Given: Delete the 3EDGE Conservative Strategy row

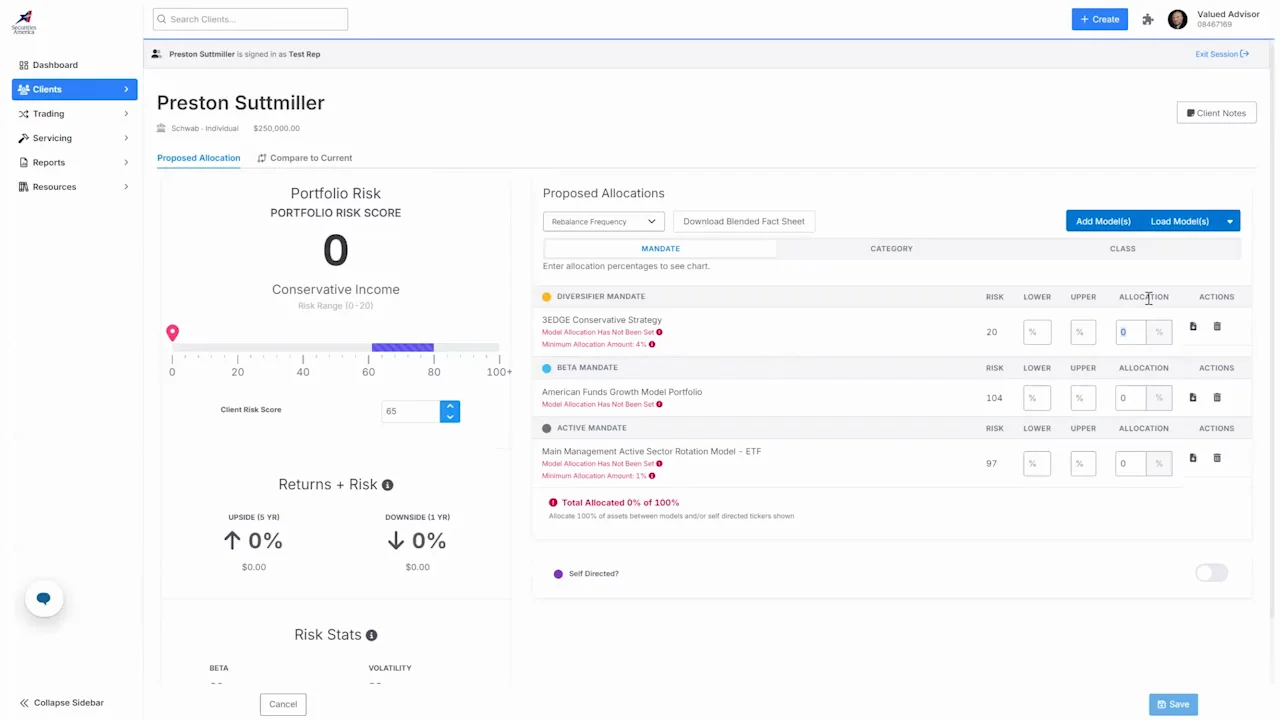Looking at the screenshot, I should [x=1217, y=327].
